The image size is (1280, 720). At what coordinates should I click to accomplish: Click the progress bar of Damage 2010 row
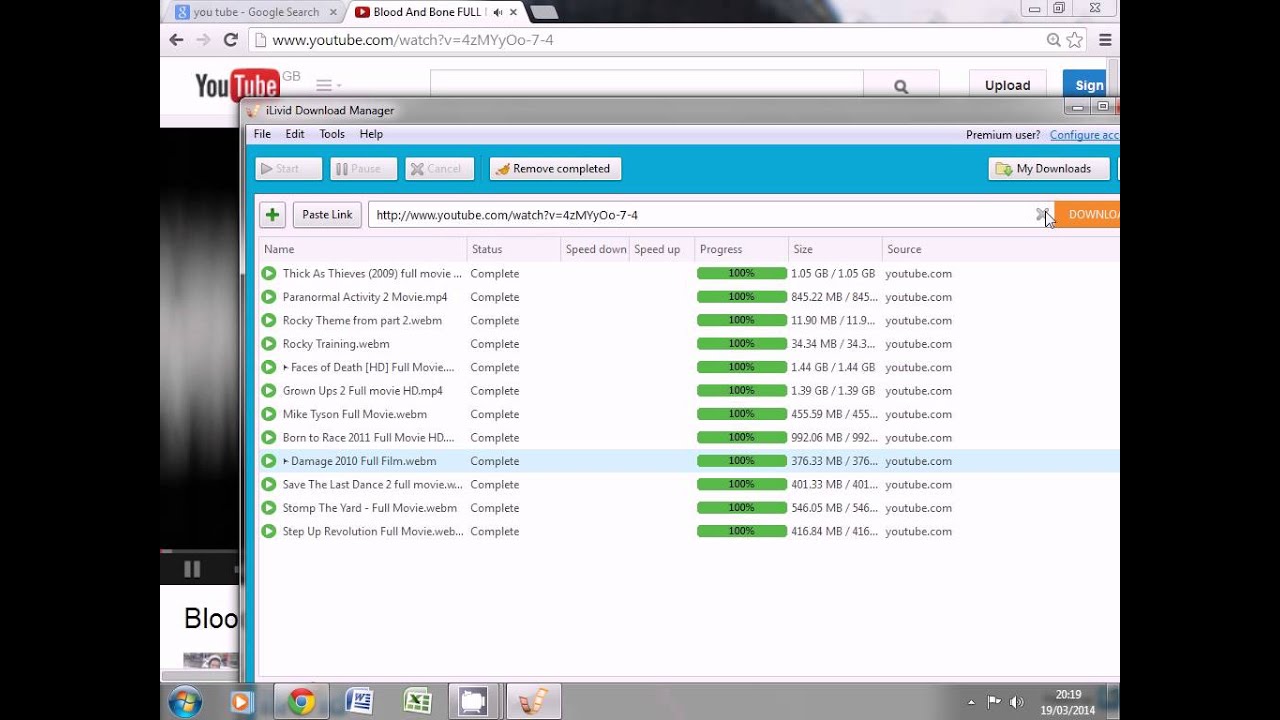coord(742,461)
